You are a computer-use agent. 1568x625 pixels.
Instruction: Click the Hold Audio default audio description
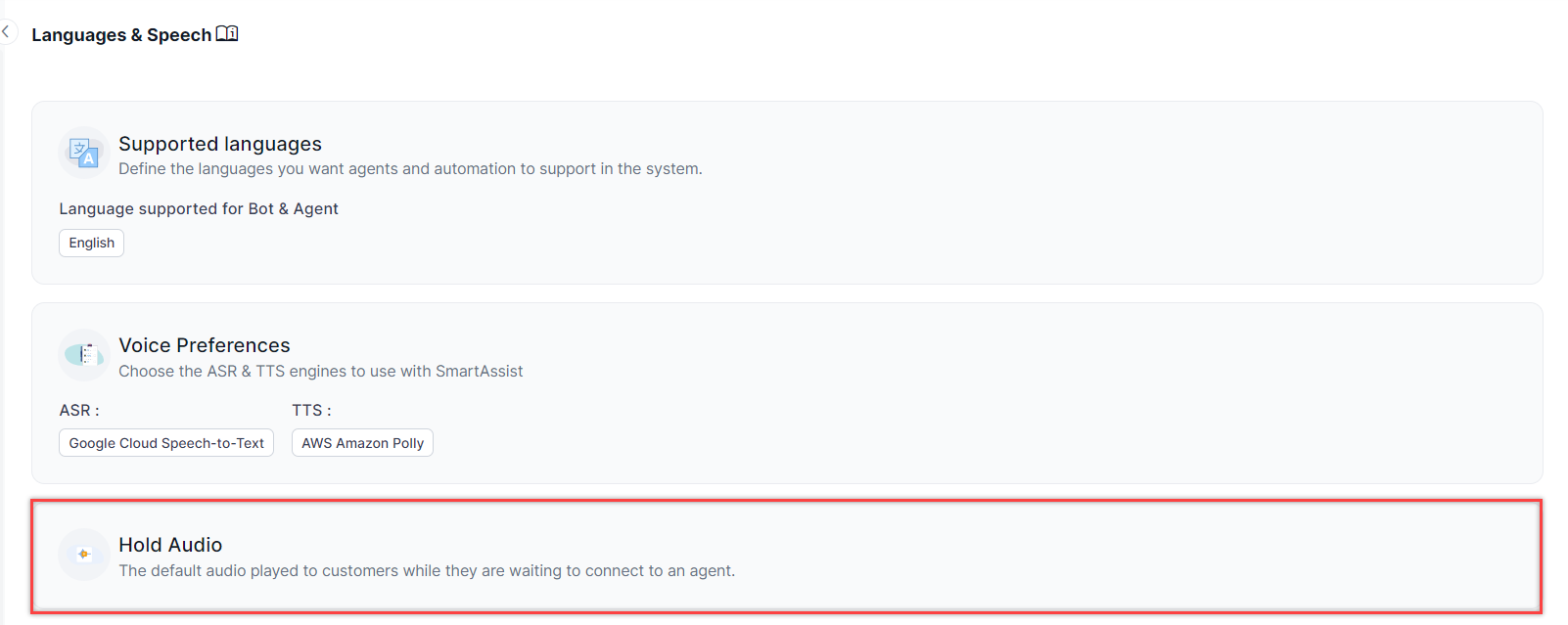pos(427,571)
